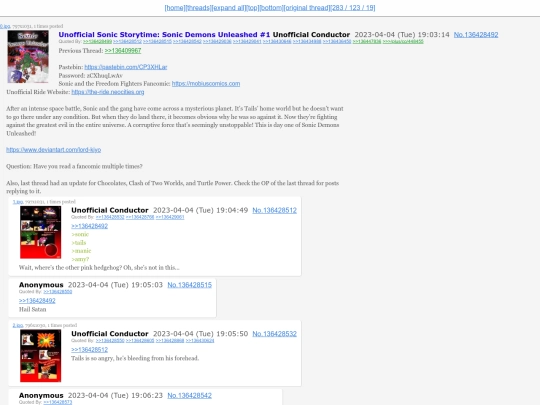Click text 'Tails is so angry' comment
This screenshot has height=405, width=540.
point(135,358)
